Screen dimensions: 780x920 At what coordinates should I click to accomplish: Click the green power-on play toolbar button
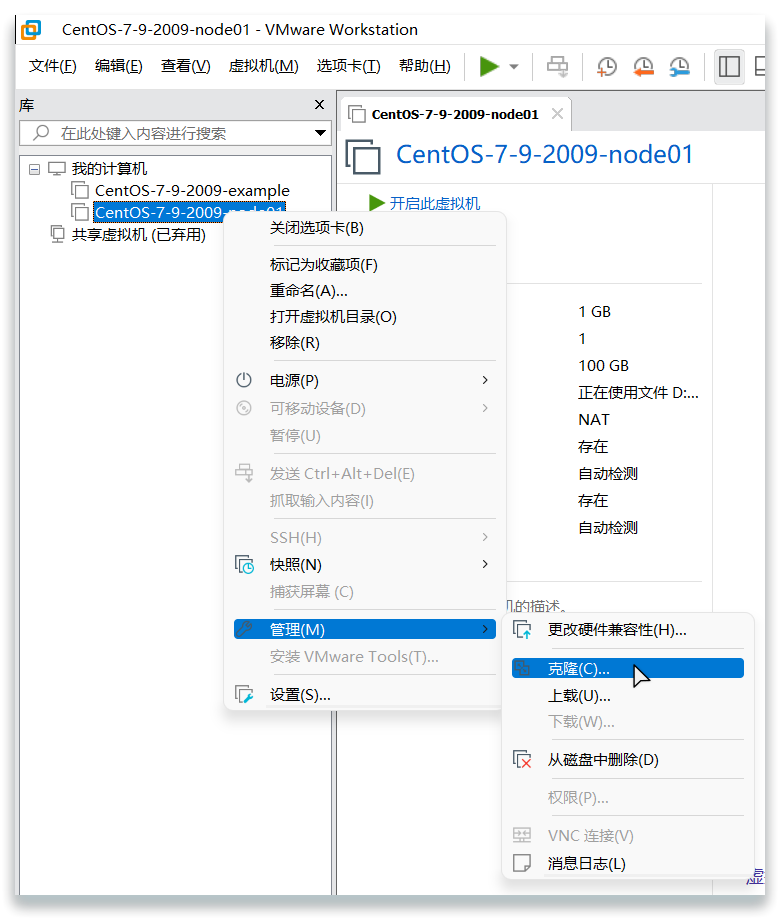coord(488,66)
